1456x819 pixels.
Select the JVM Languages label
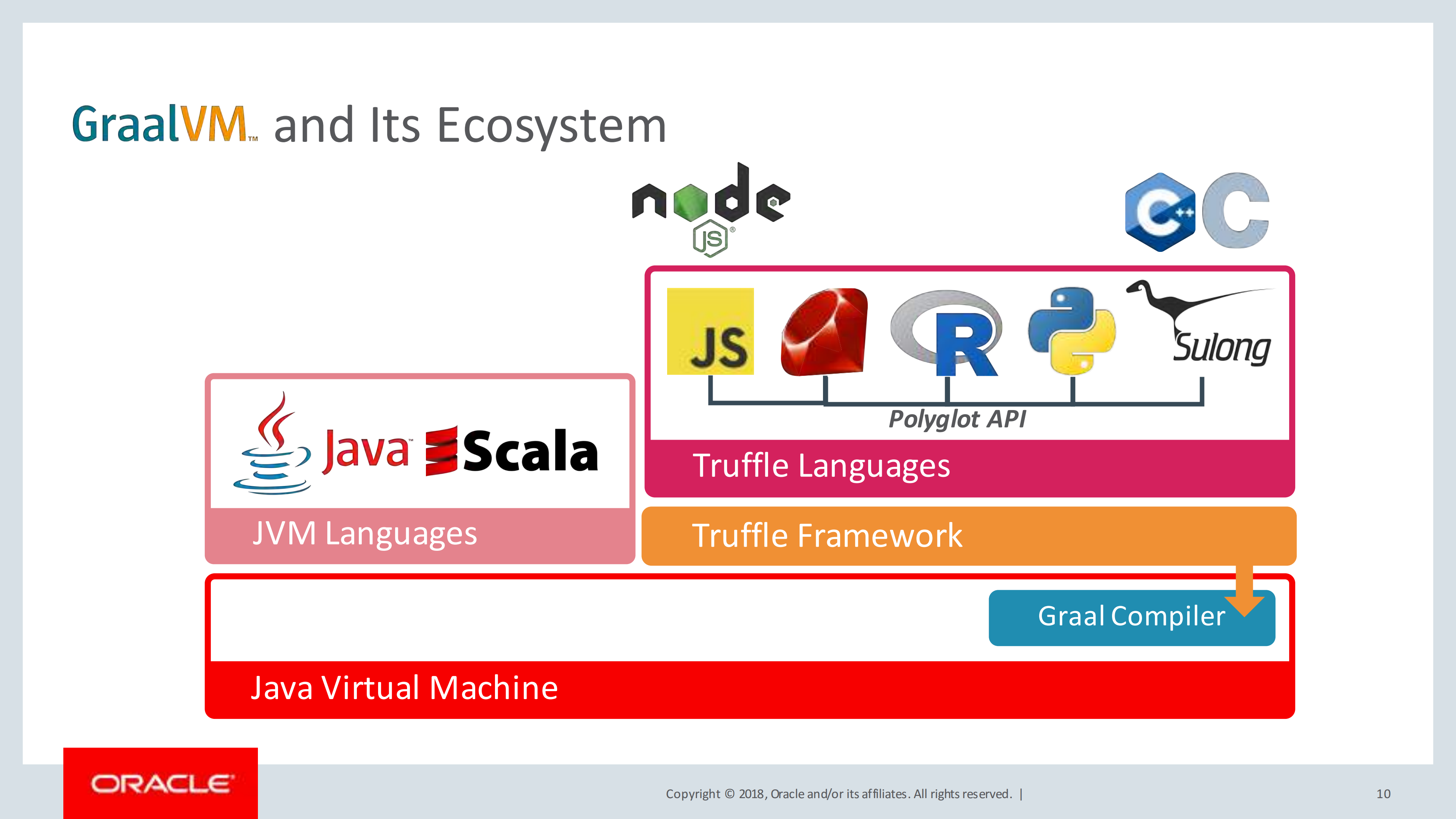point(364,534)
